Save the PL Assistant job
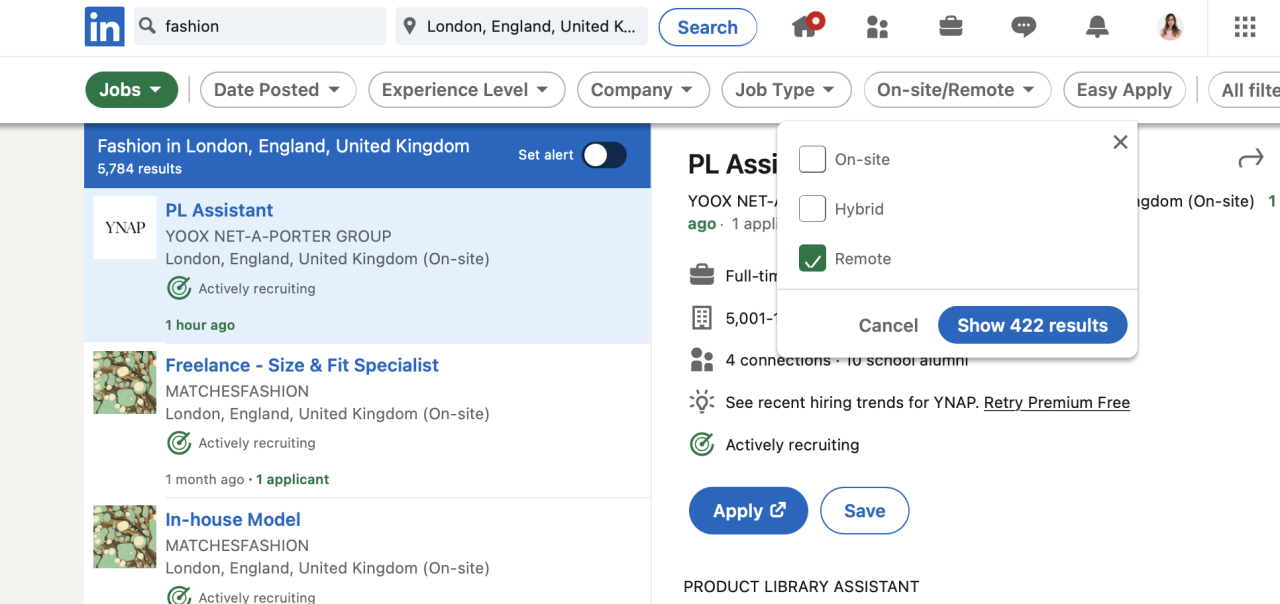 point(865,511)
